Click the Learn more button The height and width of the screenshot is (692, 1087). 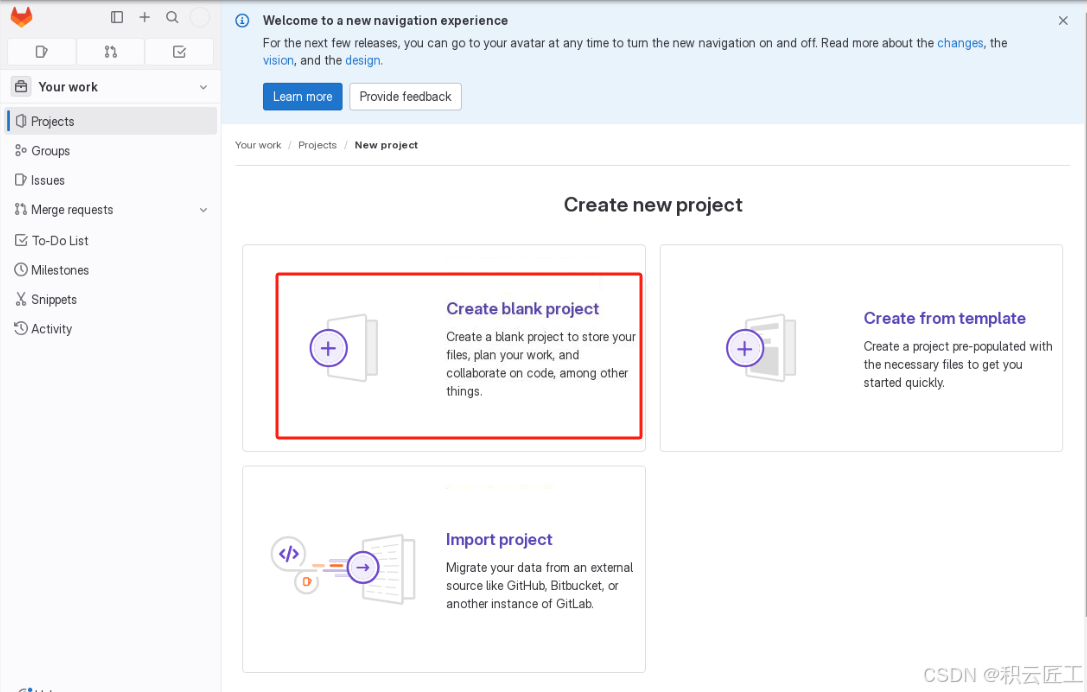pos(302,96)
